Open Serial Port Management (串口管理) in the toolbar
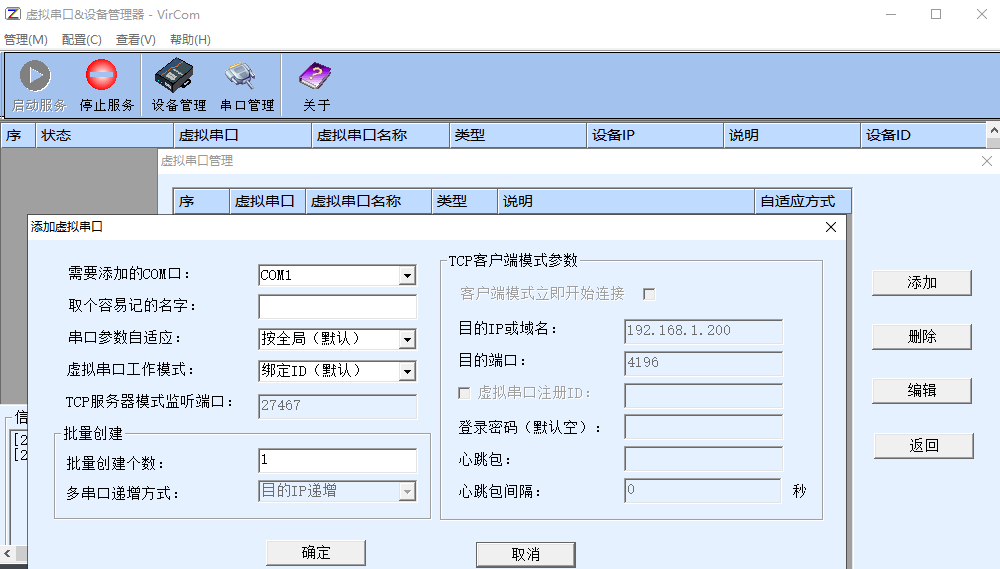1000x569 pixels. (246, 85)
